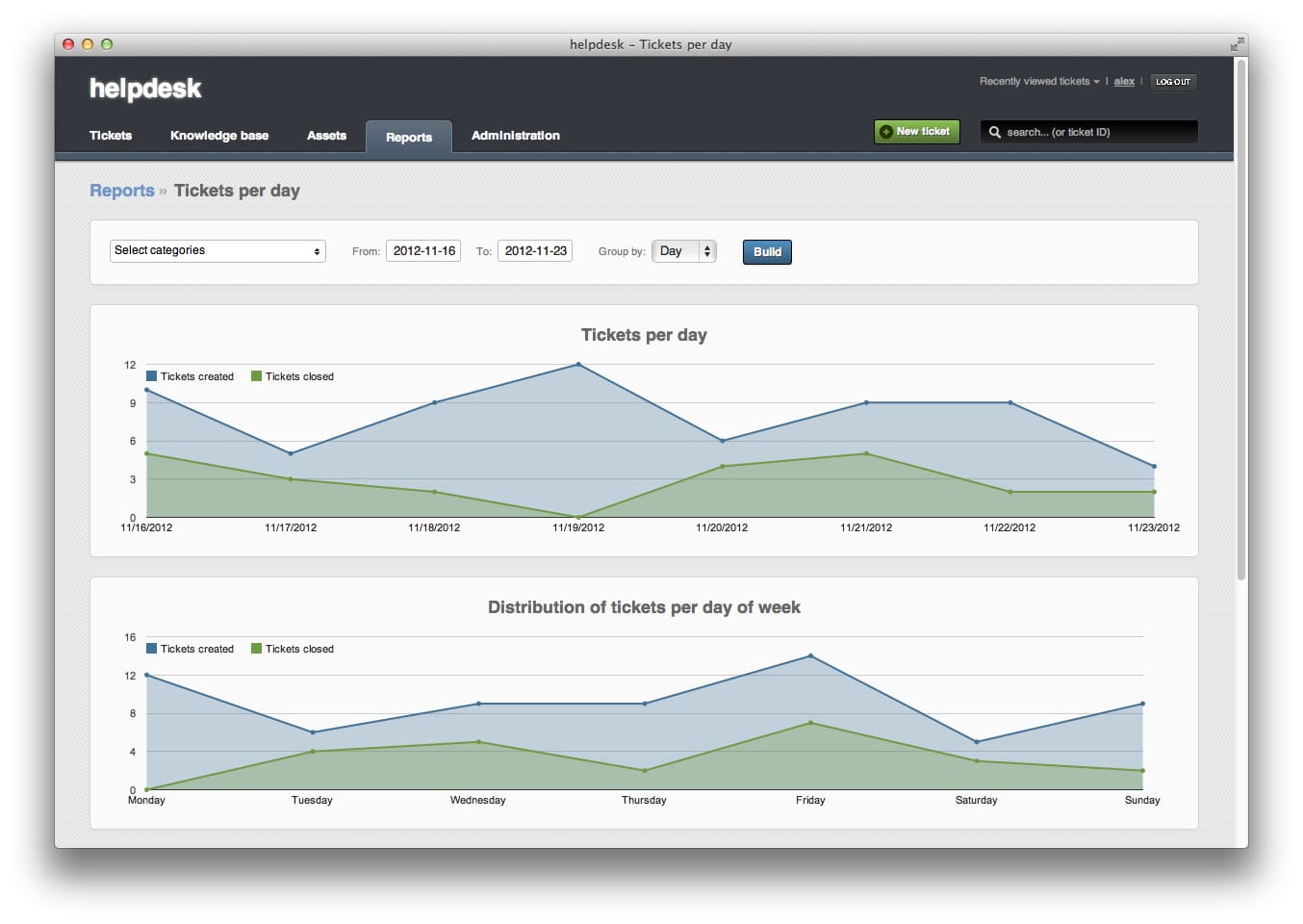Toggle full screen window icon

pyautogui.click(x=1236, y=44)
